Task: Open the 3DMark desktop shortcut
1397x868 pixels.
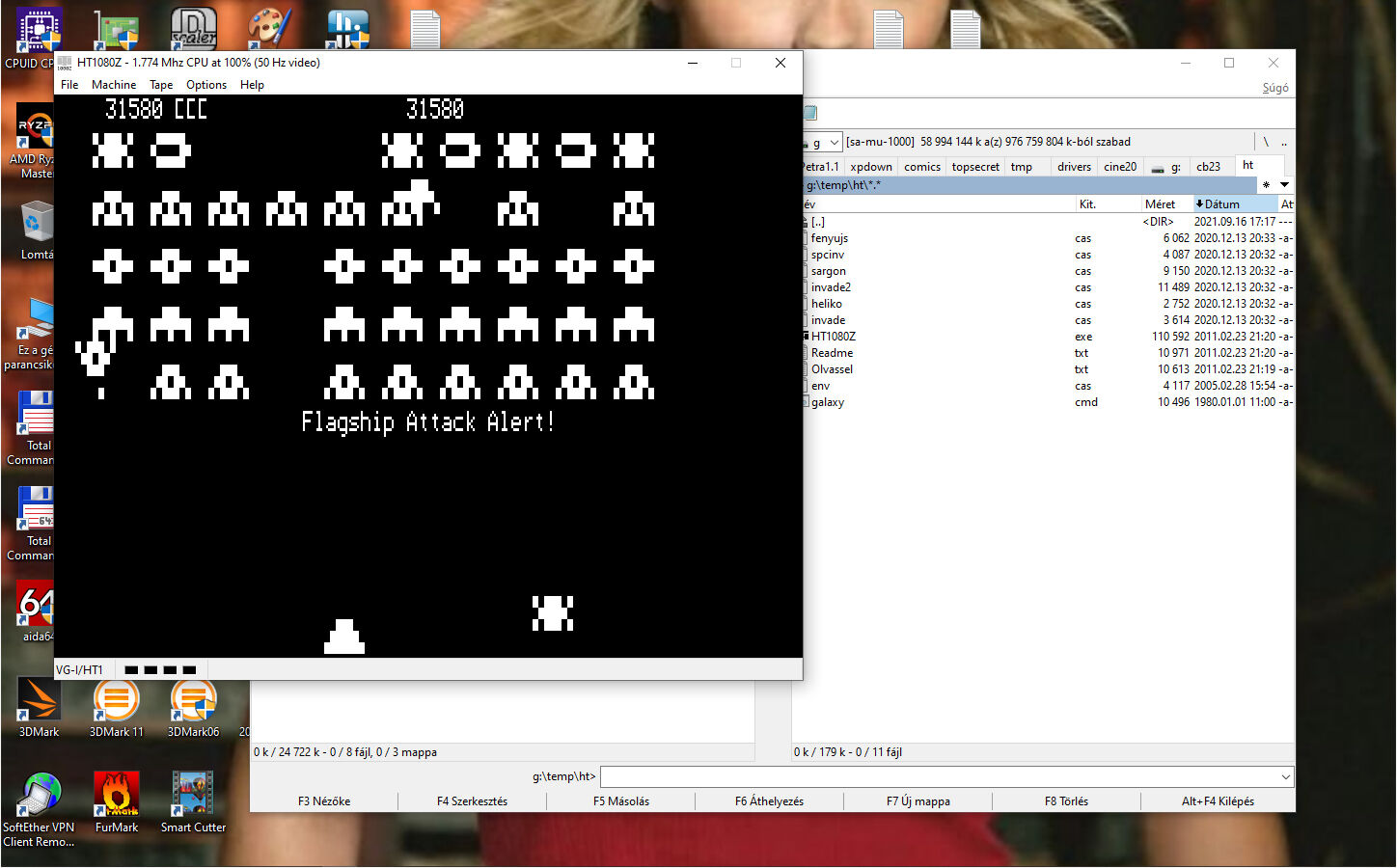Action: pos(39,709)
